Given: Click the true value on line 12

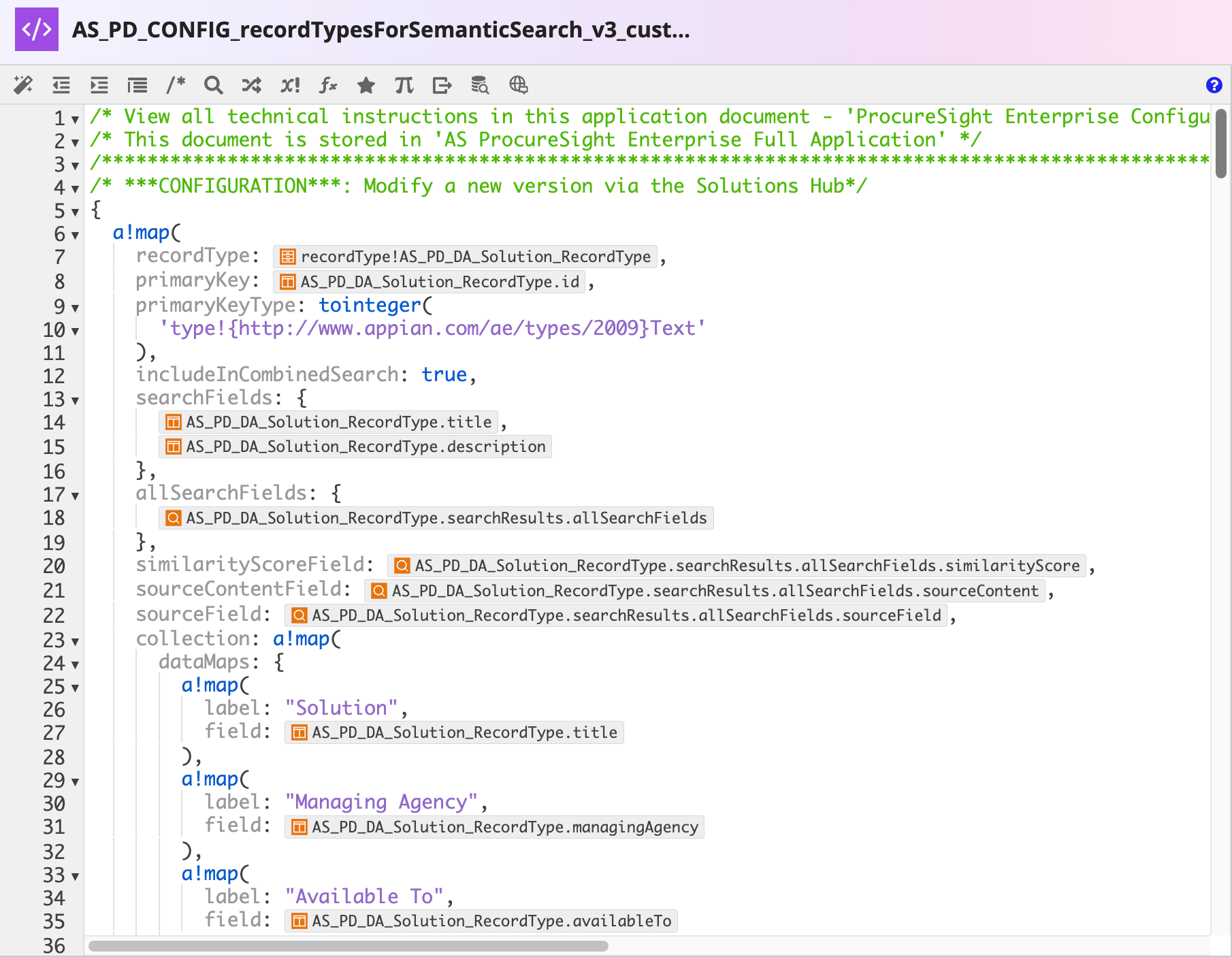Looking at the screenshot, I should (x=444, y=374).
